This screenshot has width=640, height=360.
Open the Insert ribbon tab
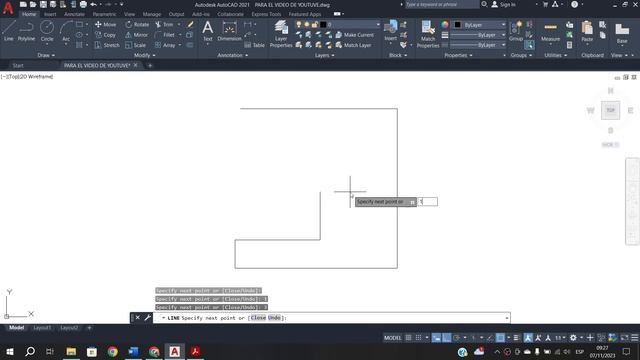[50, 14]
